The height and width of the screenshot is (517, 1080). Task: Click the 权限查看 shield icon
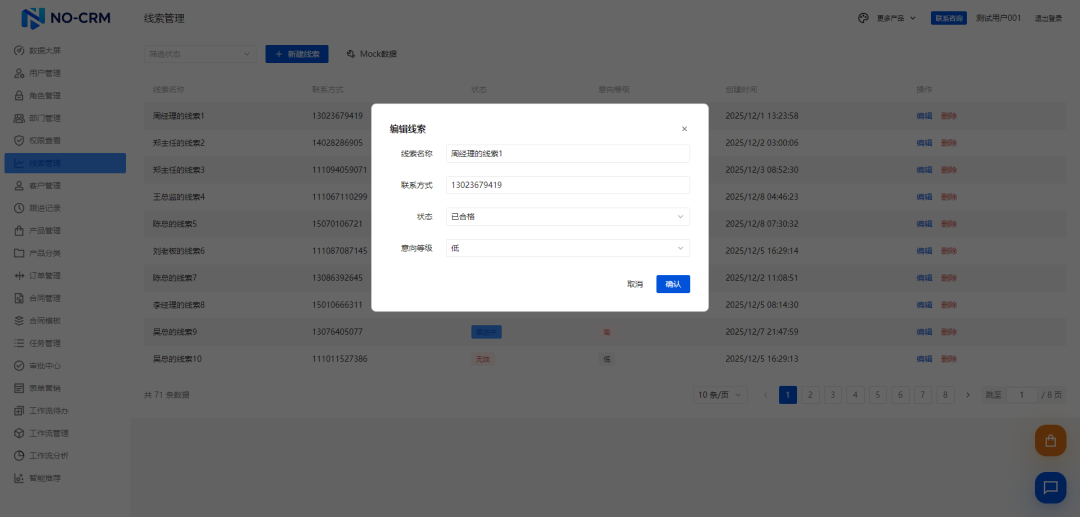point(19,140)
